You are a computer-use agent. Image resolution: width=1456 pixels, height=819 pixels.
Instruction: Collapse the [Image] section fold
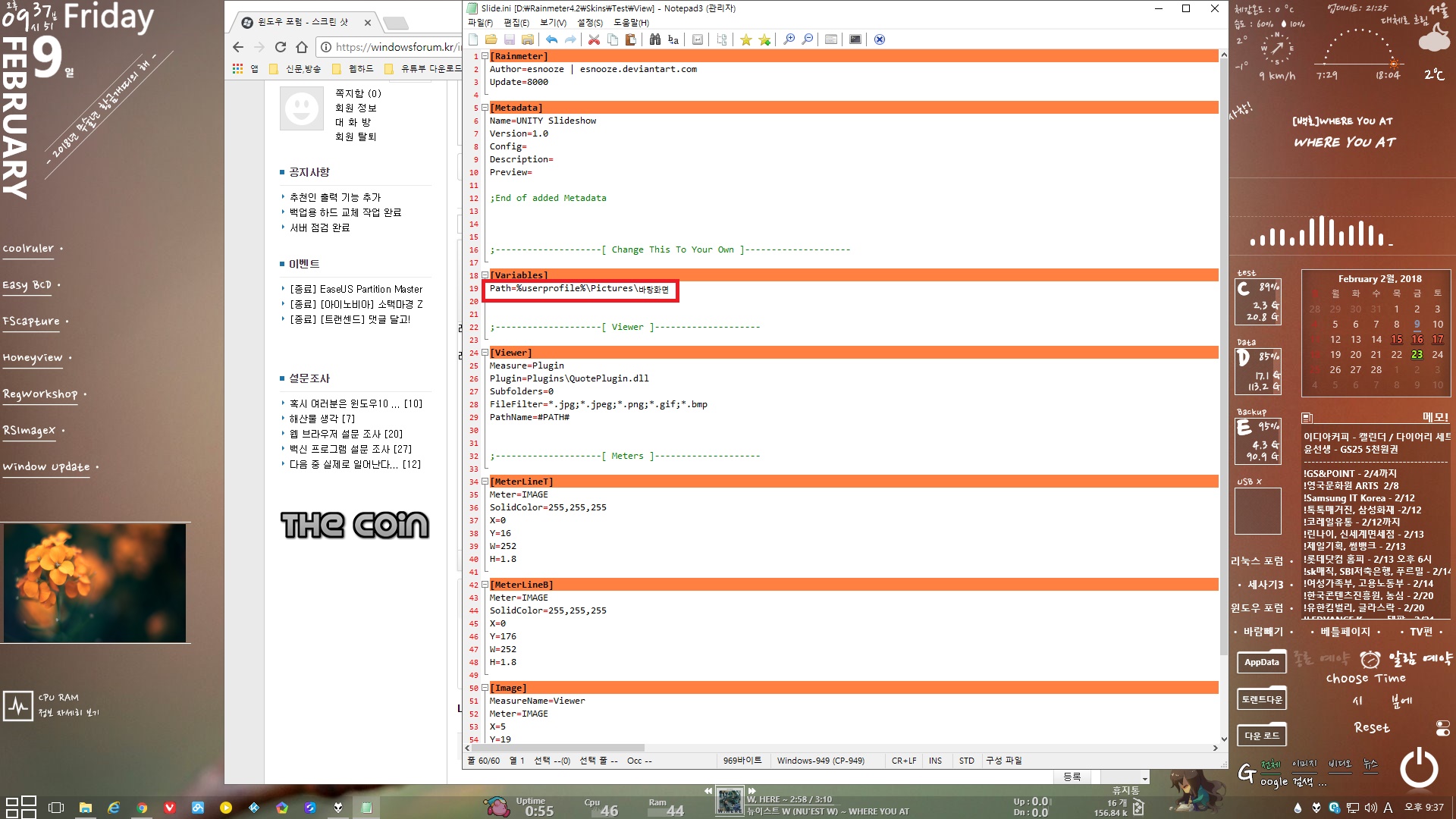tap(485, 688)
